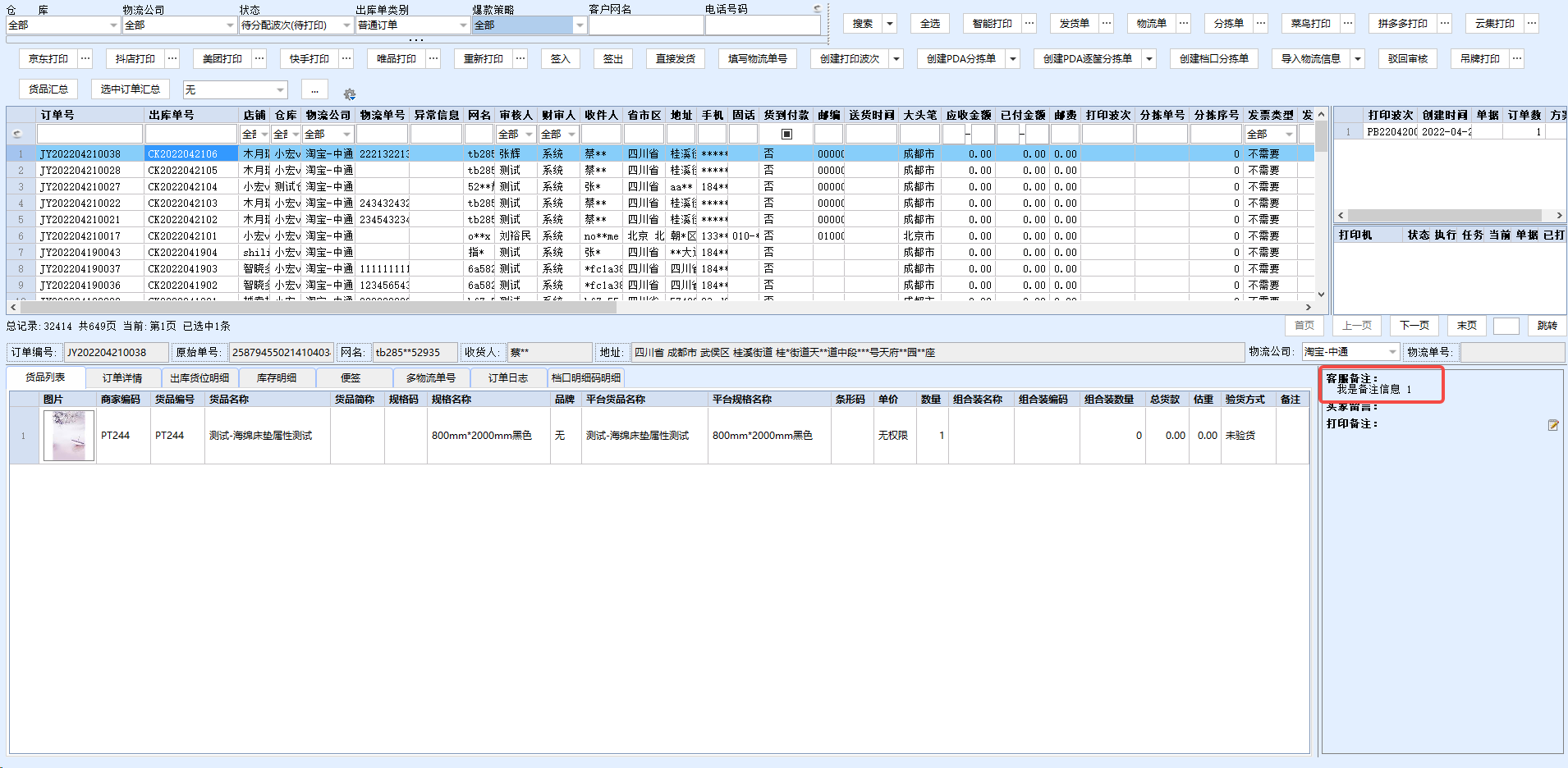Click the 直接发货 button
Image resolution: width=1568 pixels, height=768 pixels.
(x=676, y=59)
